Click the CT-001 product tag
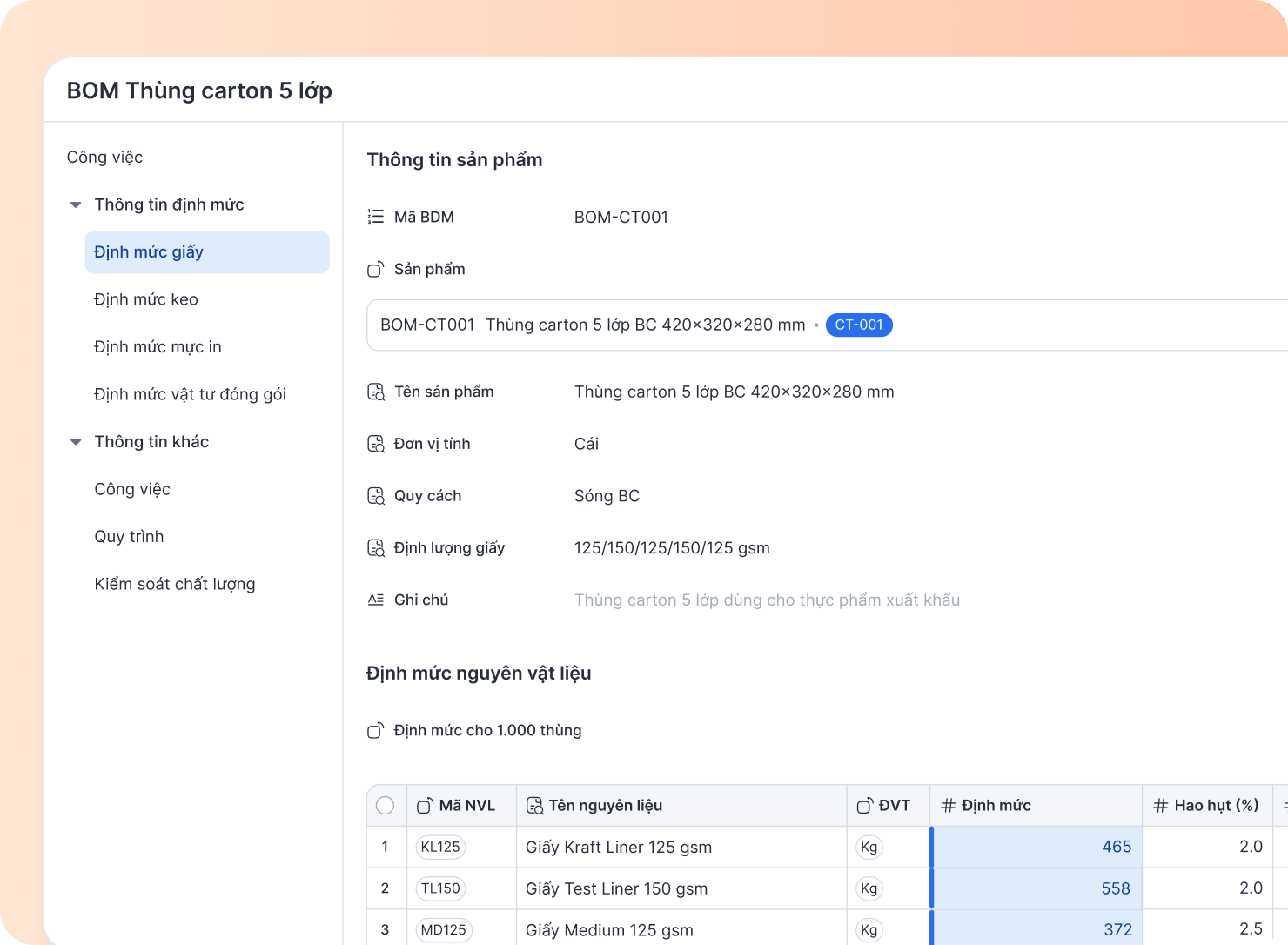The image size is (1288, 945). tap(859, 325)
